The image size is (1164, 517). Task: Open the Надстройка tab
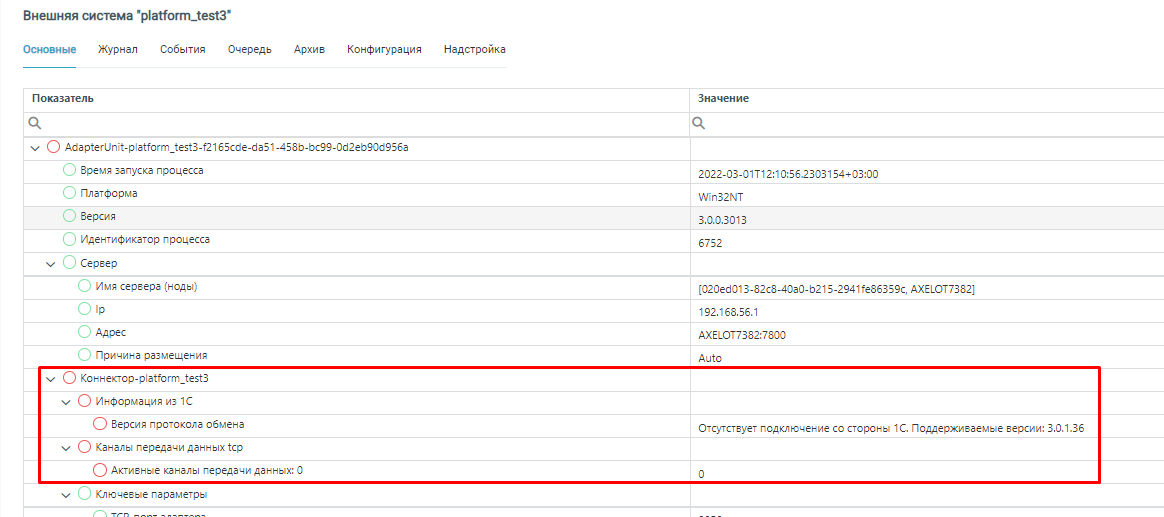tap(474, 49)
